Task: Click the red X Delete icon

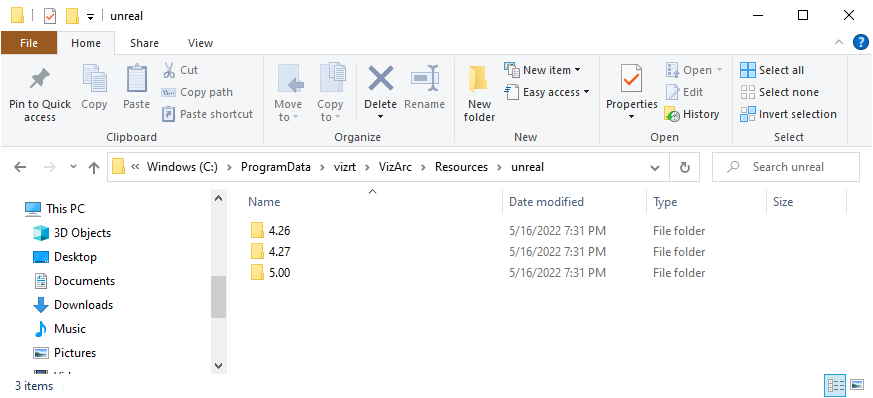Action: 381,78
